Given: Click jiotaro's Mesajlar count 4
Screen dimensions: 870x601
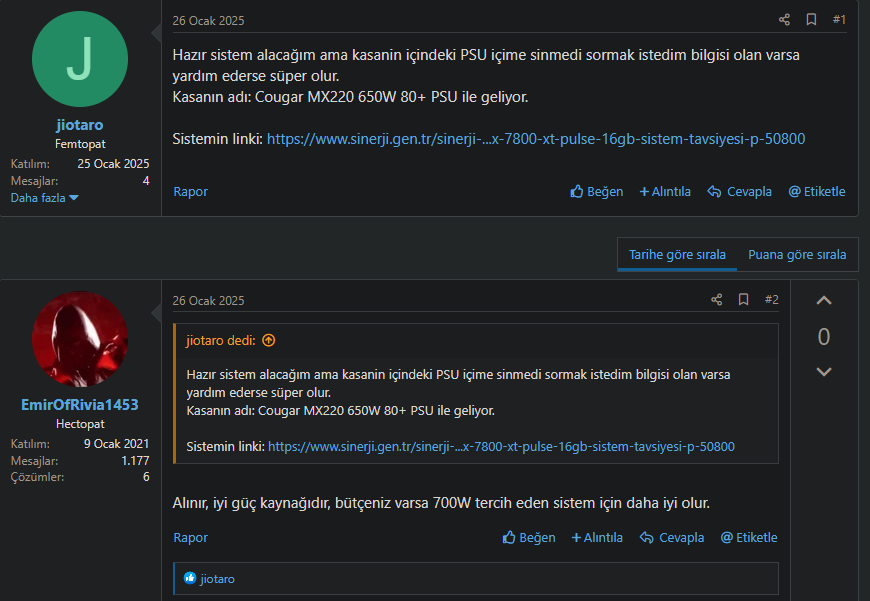Looking at the screenshot, I should [146, 180].
